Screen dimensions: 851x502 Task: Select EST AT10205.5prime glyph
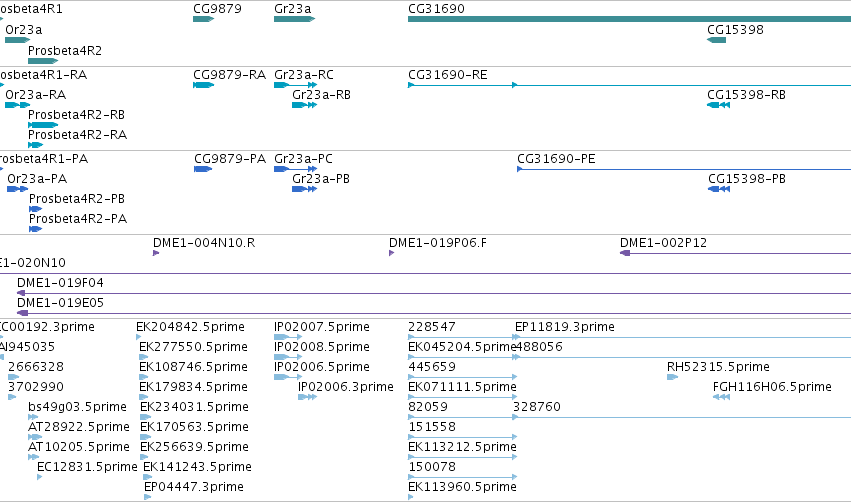(x=34, y=457)
